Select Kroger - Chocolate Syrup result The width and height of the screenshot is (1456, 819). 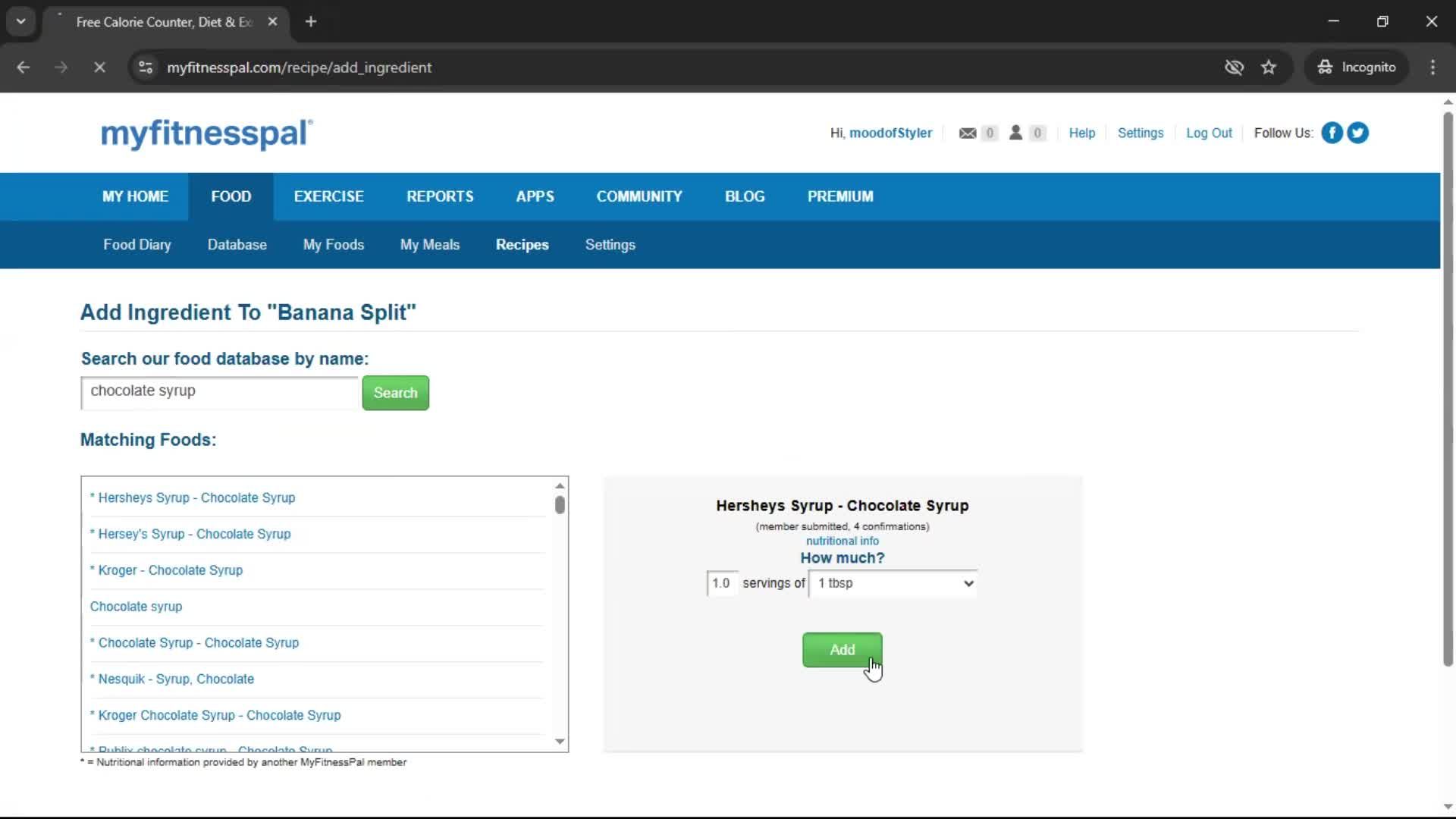click(x=170, y=570)
